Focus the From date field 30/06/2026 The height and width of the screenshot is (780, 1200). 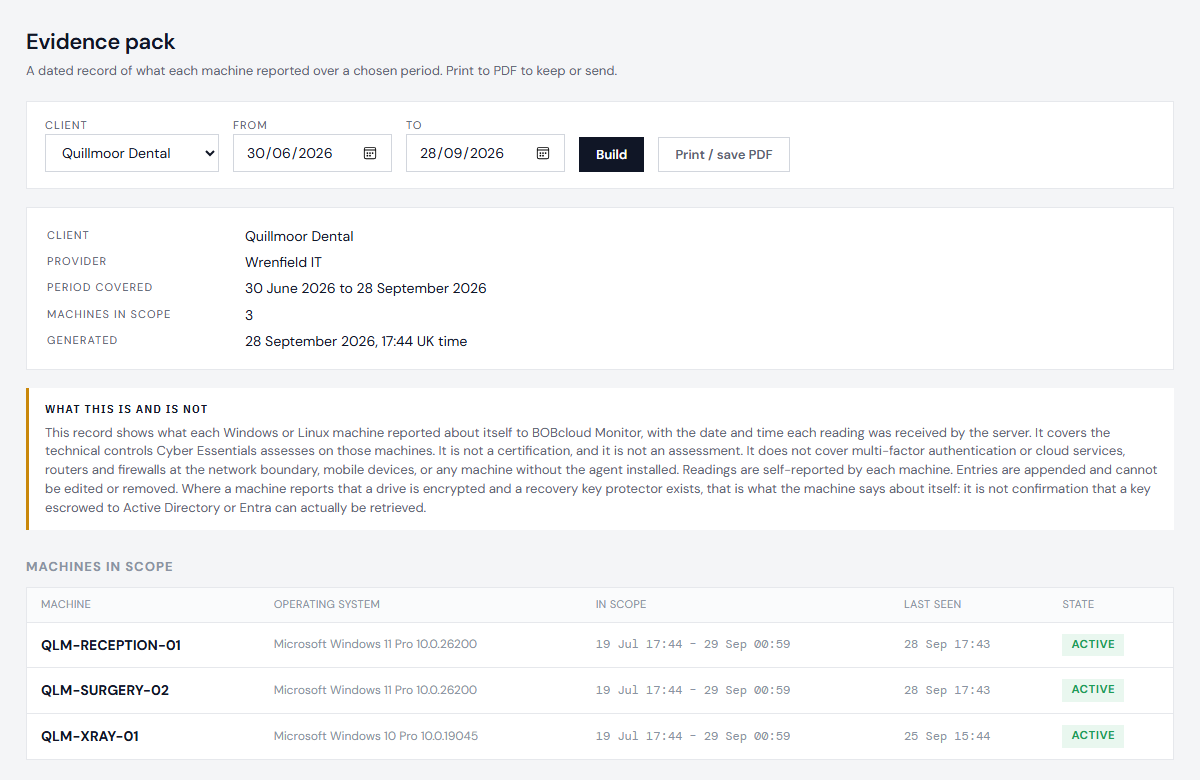312,153
